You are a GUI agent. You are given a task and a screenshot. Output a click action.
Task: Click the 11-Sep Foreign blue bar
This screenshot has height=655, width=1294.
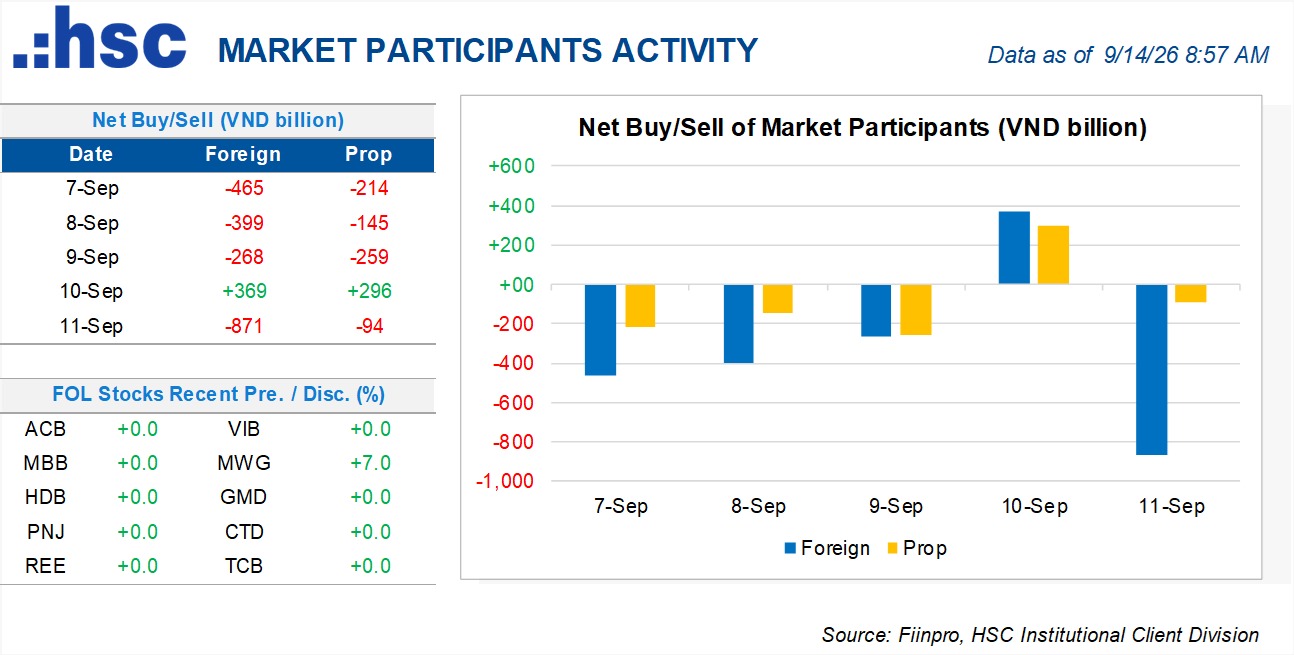pos(1151,370)
